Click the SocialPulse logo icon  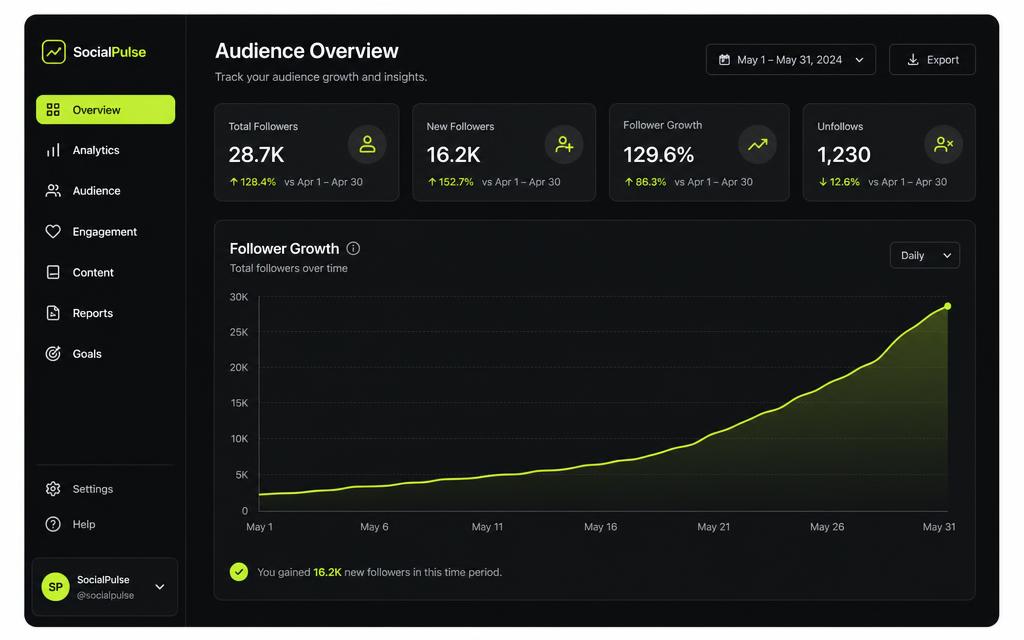click(54, 52)
